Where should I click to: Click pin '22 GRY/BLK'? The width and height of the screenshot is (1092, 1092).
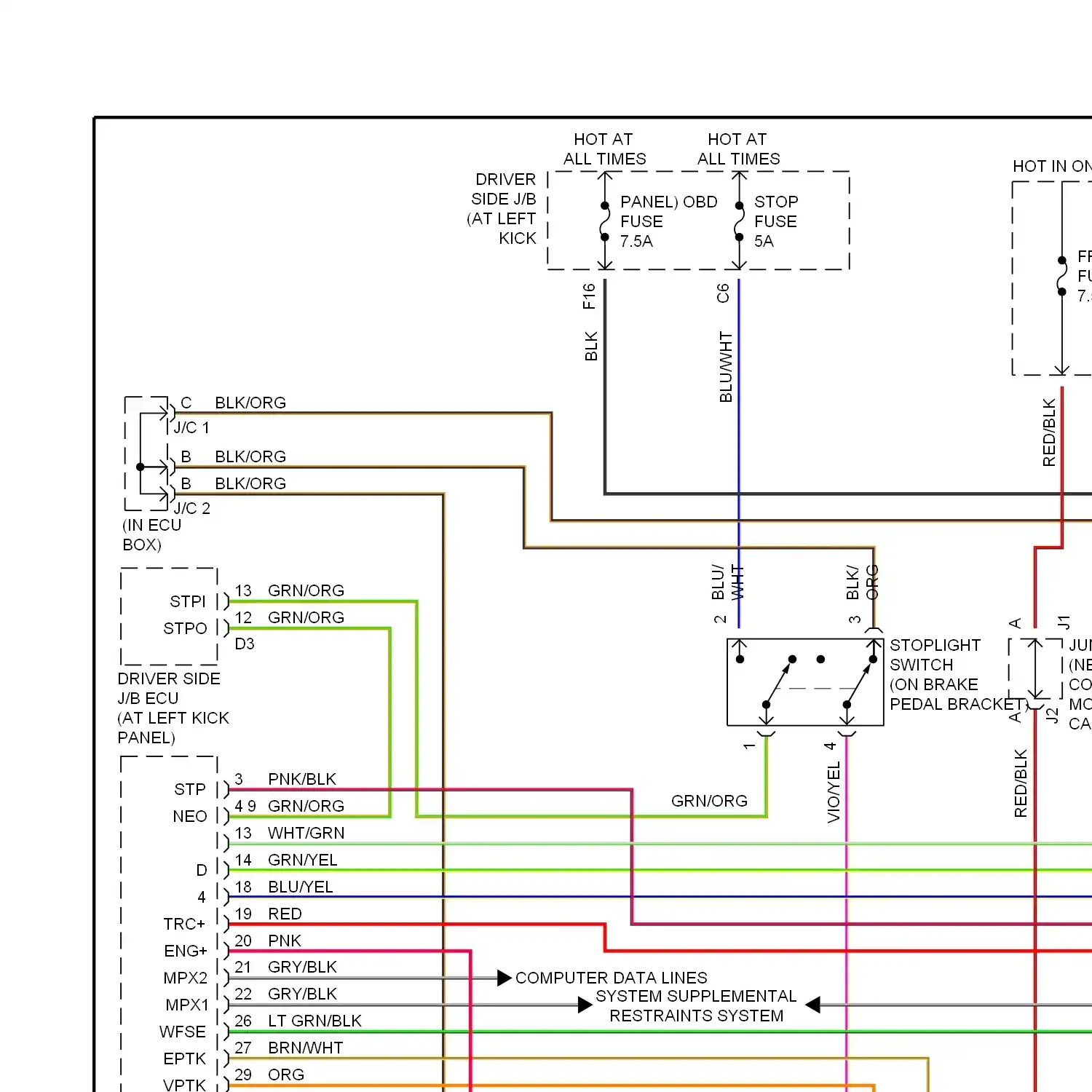(x=285, y=994)
